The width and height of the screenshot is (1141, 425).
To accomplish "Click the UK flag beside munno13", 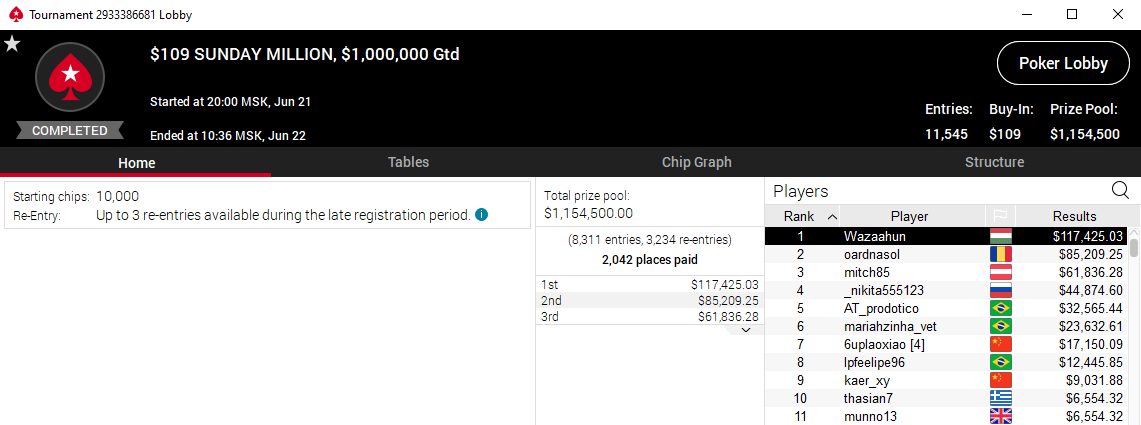I will click(1001, 416).
